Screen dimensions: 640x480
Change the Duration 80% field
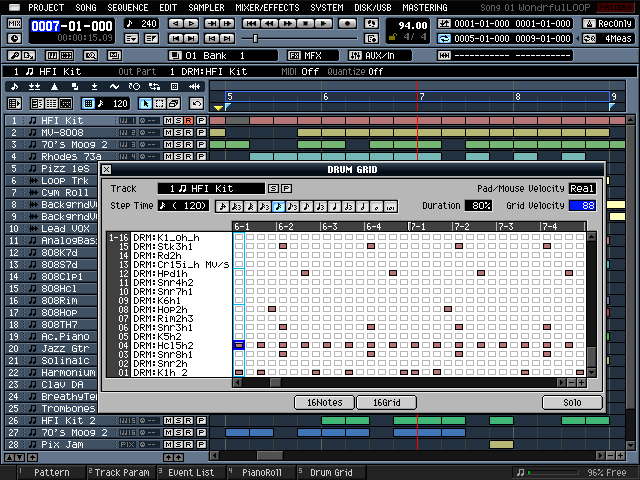[478, 206]
